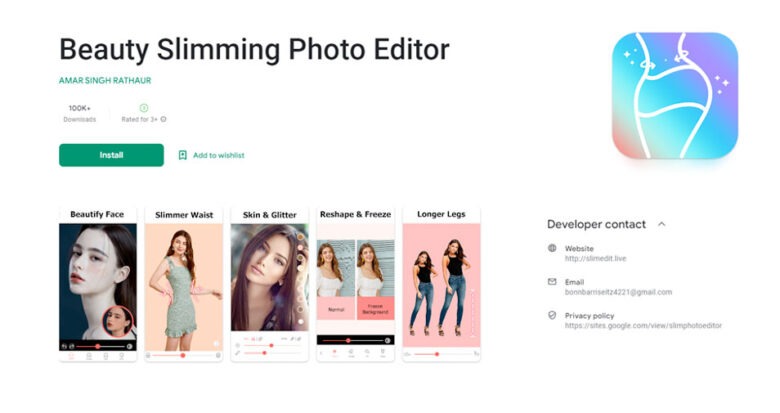Open developer page AMAR SINGH RATHAUR
The image size is (780, 413).
coord(105,81)
